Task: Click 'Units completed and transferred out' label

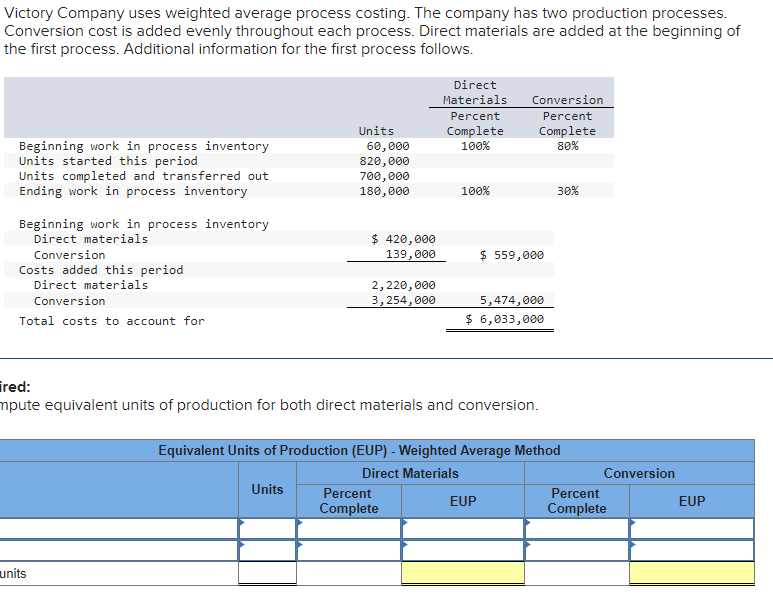Action: pyautogui.click(x=143, y=176)
